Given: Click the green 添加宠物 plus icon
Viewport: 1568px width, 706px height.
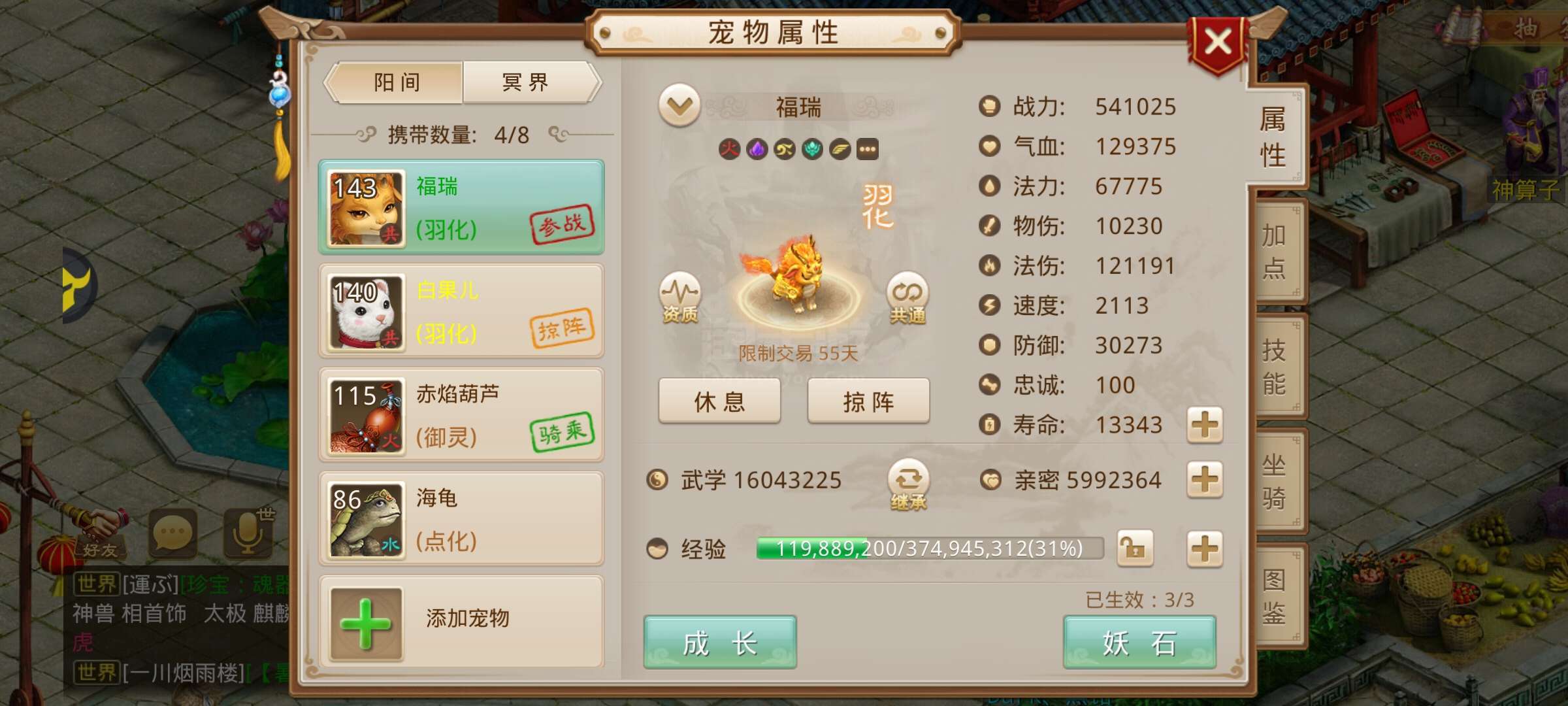Looking at the screenshot, I should (366, 624).
